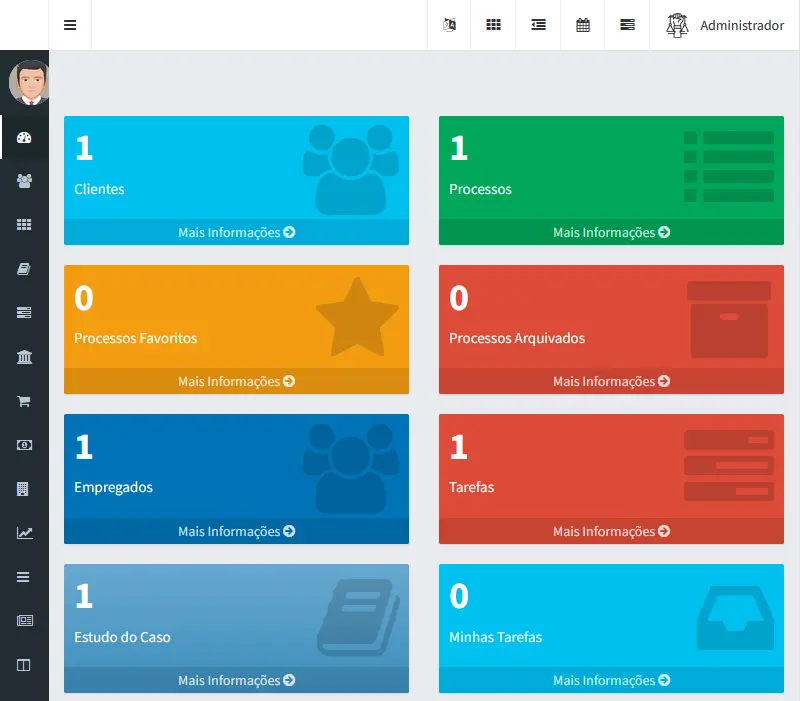This screenshot has width=800, height=701.
Task: Open the calendar icon in top bar
Action: pos(583,25)
